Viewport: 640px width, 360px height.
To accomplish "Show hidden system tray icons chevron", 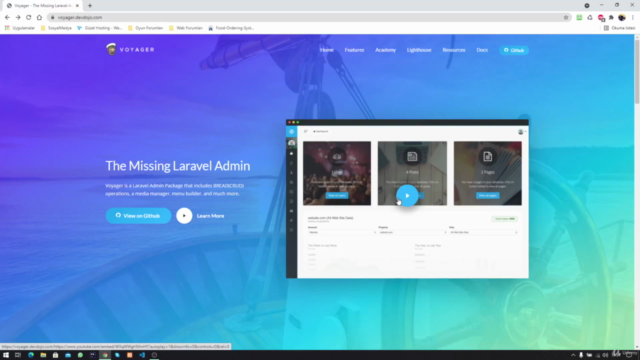I will 573,355.
